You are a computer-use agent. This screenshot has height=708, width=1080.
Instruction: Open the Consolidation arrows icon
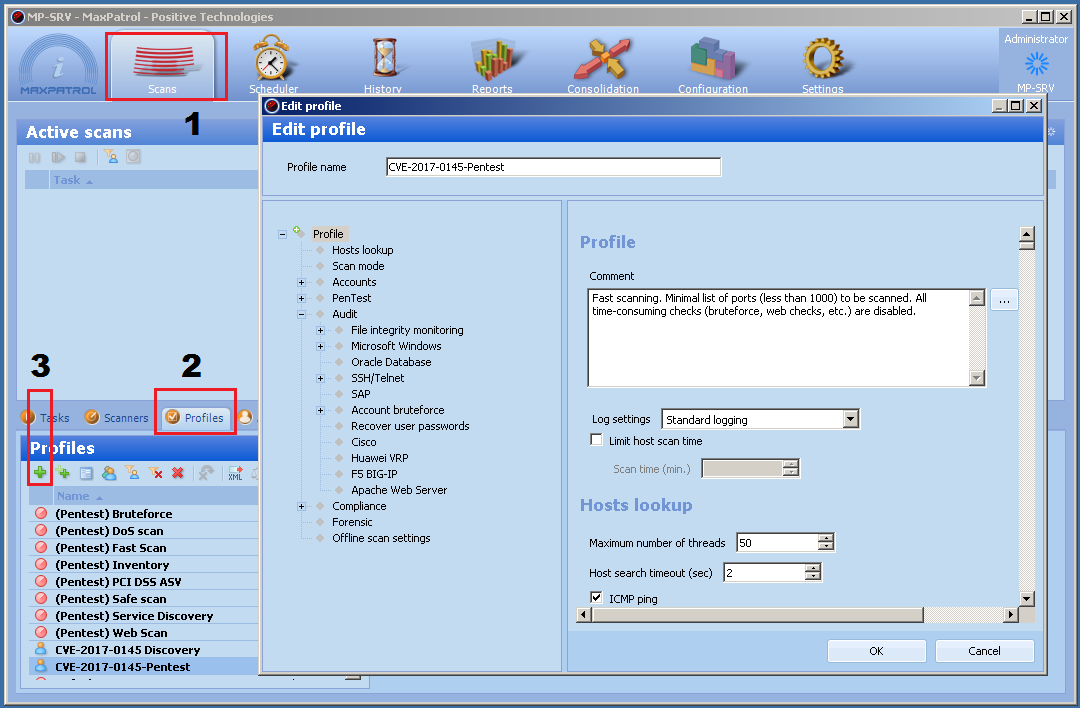pos(602,60)
